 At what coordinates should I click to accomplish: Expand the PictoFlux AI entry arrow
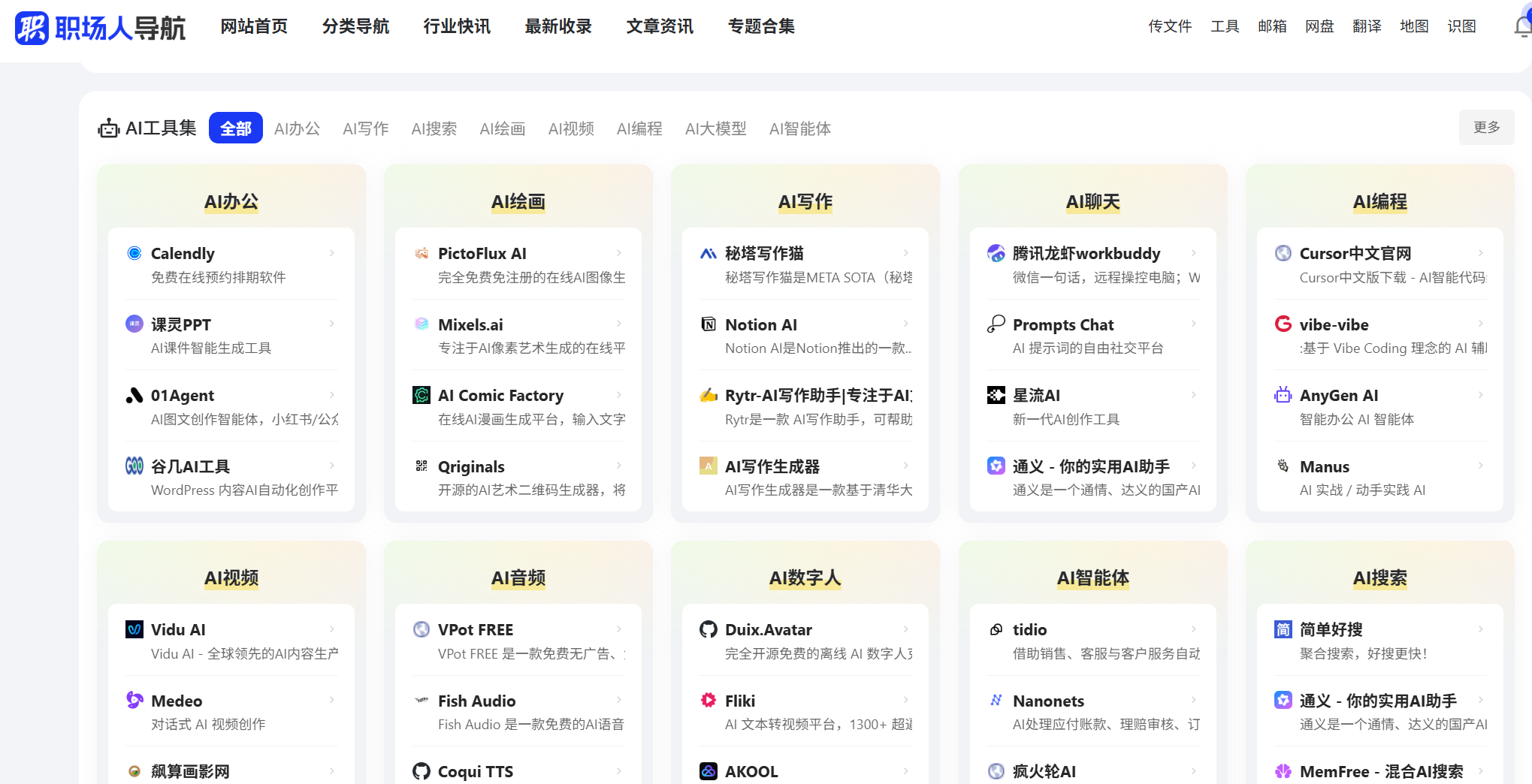coord(619,253)
